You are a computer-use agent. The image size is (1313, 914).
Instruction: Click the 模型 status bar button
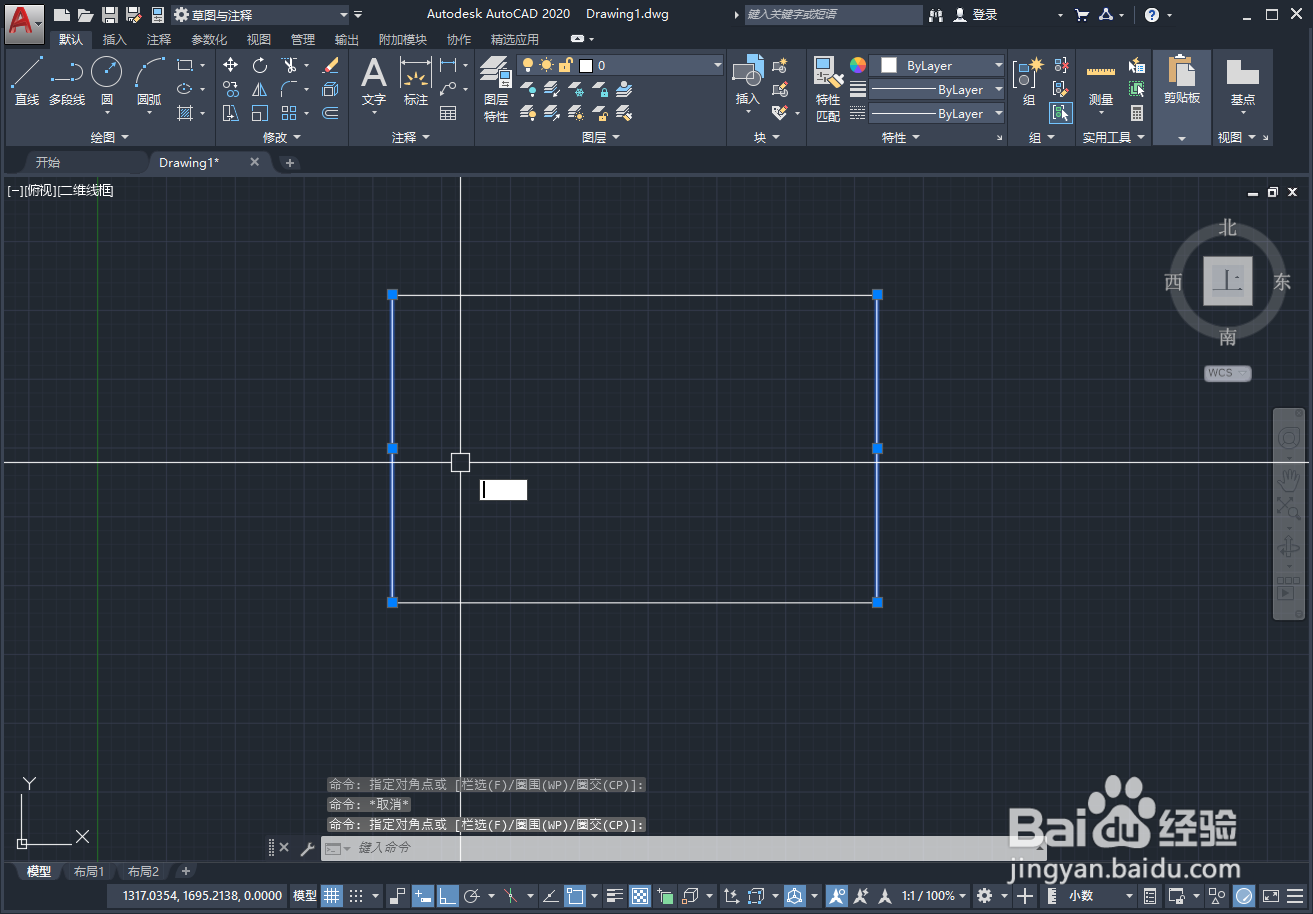[x=305, y=896]
